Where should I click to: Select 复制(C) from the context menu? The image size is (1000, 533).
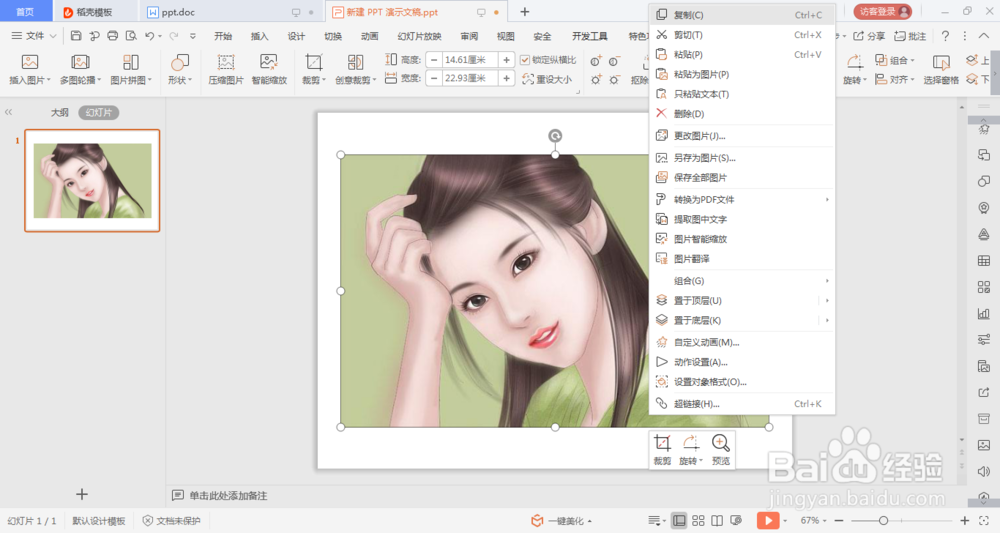[742, 15]
